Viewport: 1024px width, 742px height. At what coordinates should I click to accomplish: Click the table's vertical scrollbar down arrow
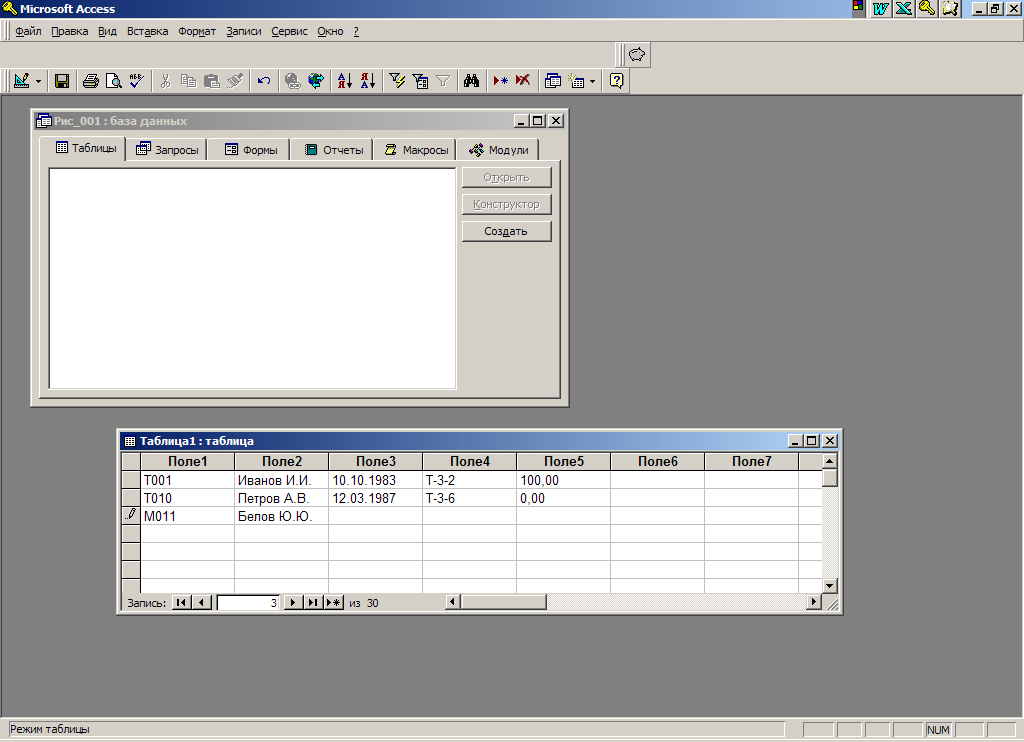tap(829, 586)
